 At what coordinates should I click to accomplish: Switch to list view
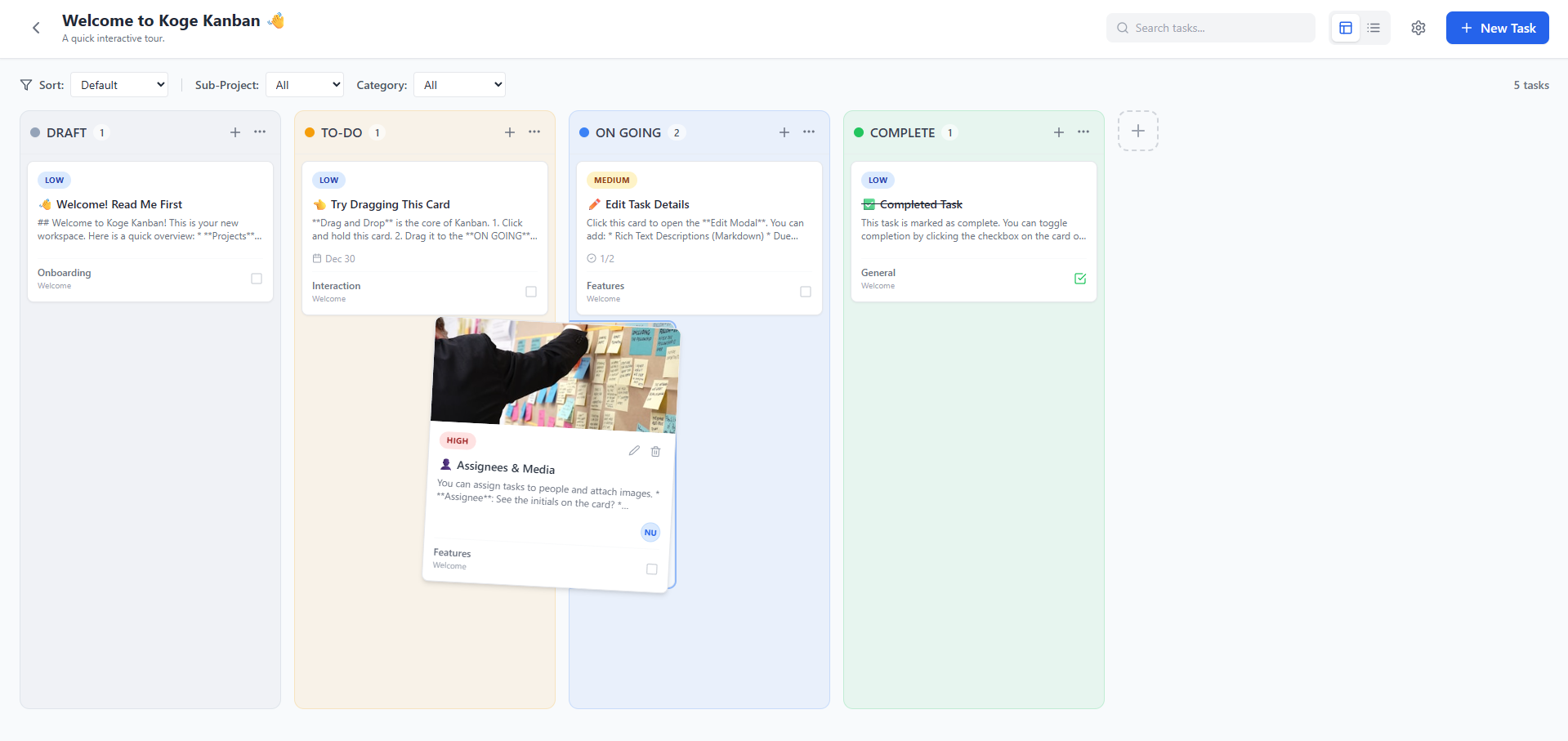(1373, 27)
